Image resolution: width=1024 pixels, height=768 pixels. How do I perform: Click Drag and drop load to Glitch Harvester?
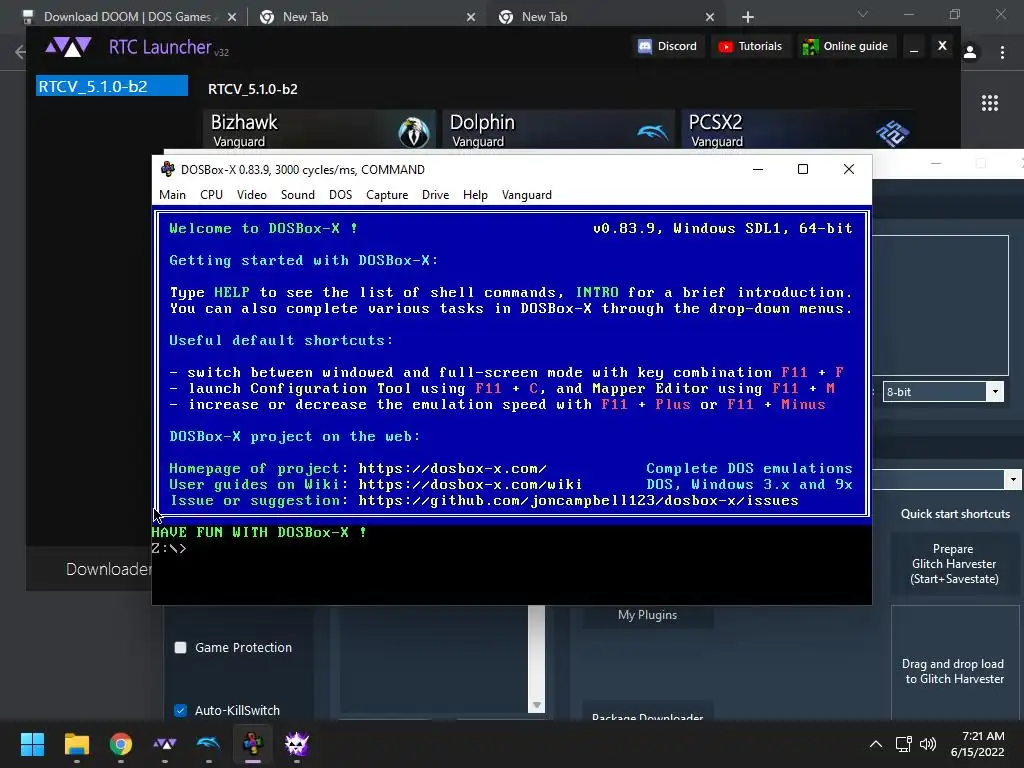click(954, 671)
